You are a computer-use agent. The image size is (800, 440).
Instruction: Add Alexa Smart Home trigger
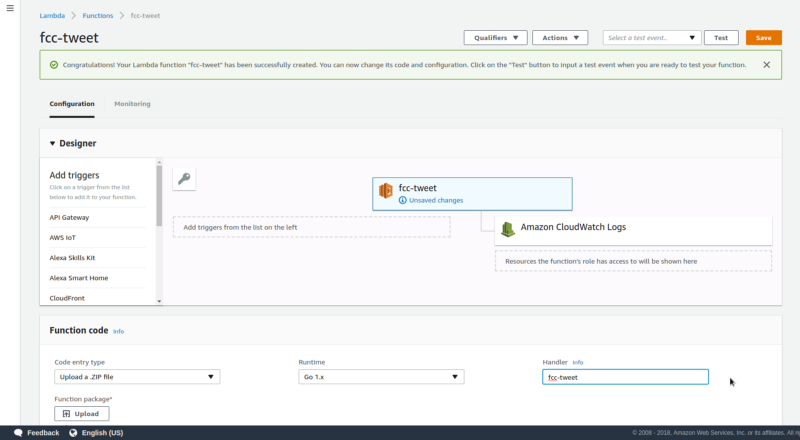[x=79, y=278]
